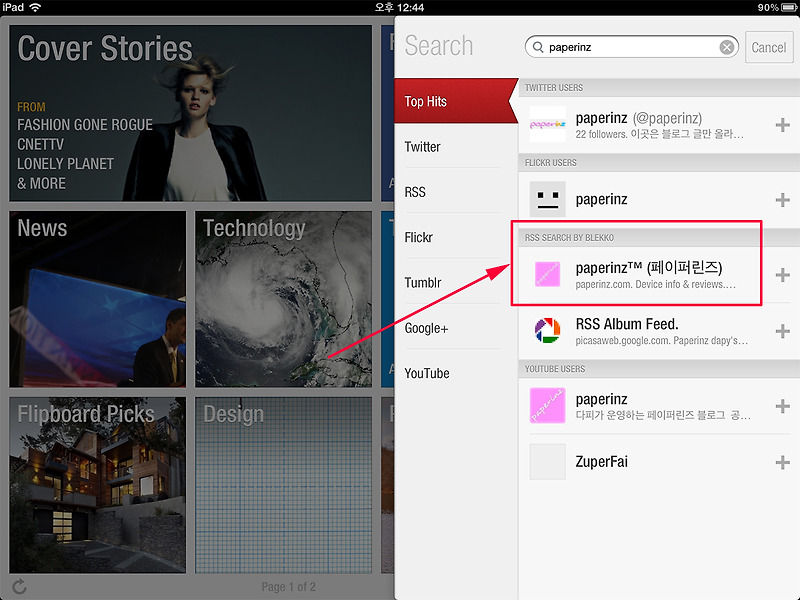Image resolution: width=800 pixels, height=600 pixels.
Task: Select the Top Hits tab
Action: [x=456, y=101]
